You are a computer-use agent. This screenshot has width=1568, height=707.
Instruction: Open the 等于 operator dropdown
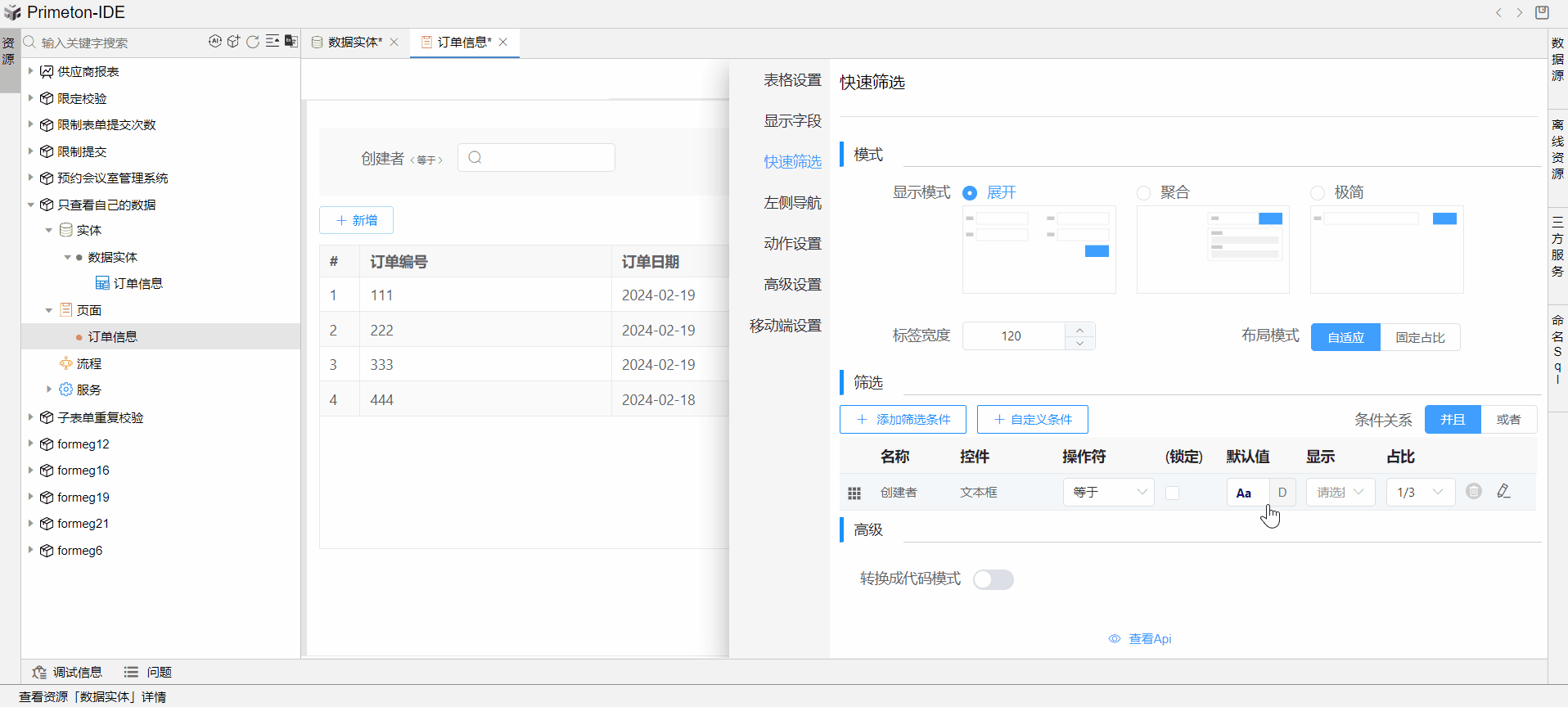(x=1108, y=493)
